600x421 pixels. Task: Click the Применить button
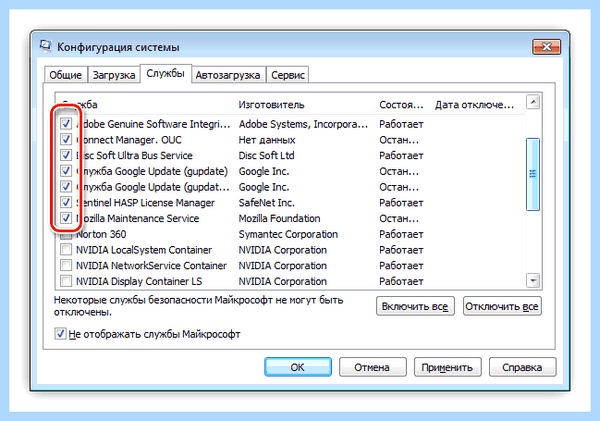tap(447, 367)
